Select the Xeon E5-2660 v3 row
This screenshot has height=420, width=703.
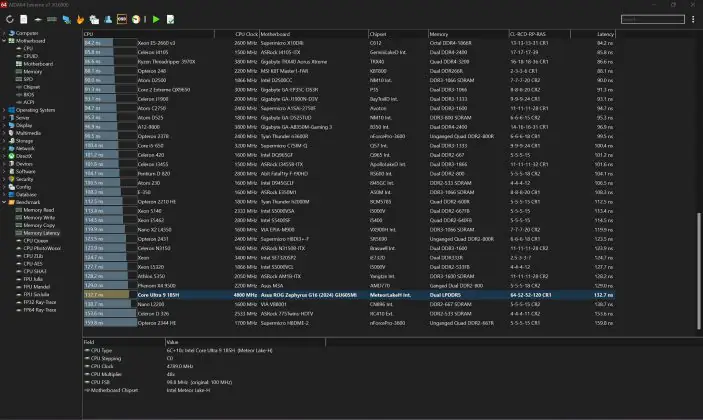pos(349,43)
